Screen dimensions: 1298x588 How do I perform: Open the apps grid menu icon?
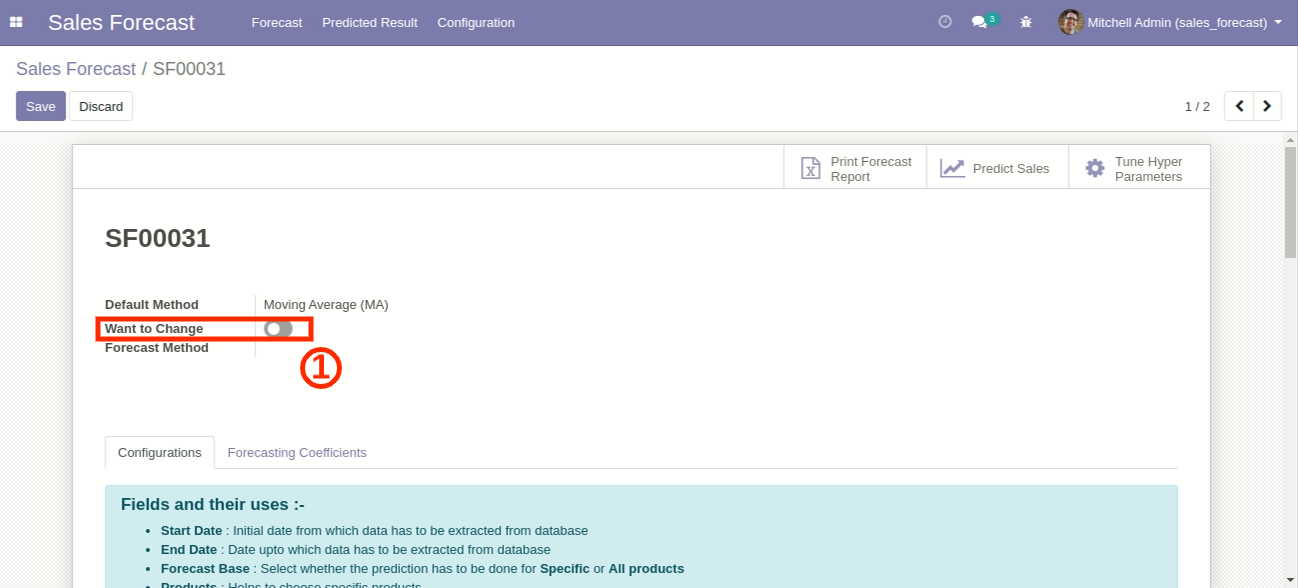click(x=16, y=22)
